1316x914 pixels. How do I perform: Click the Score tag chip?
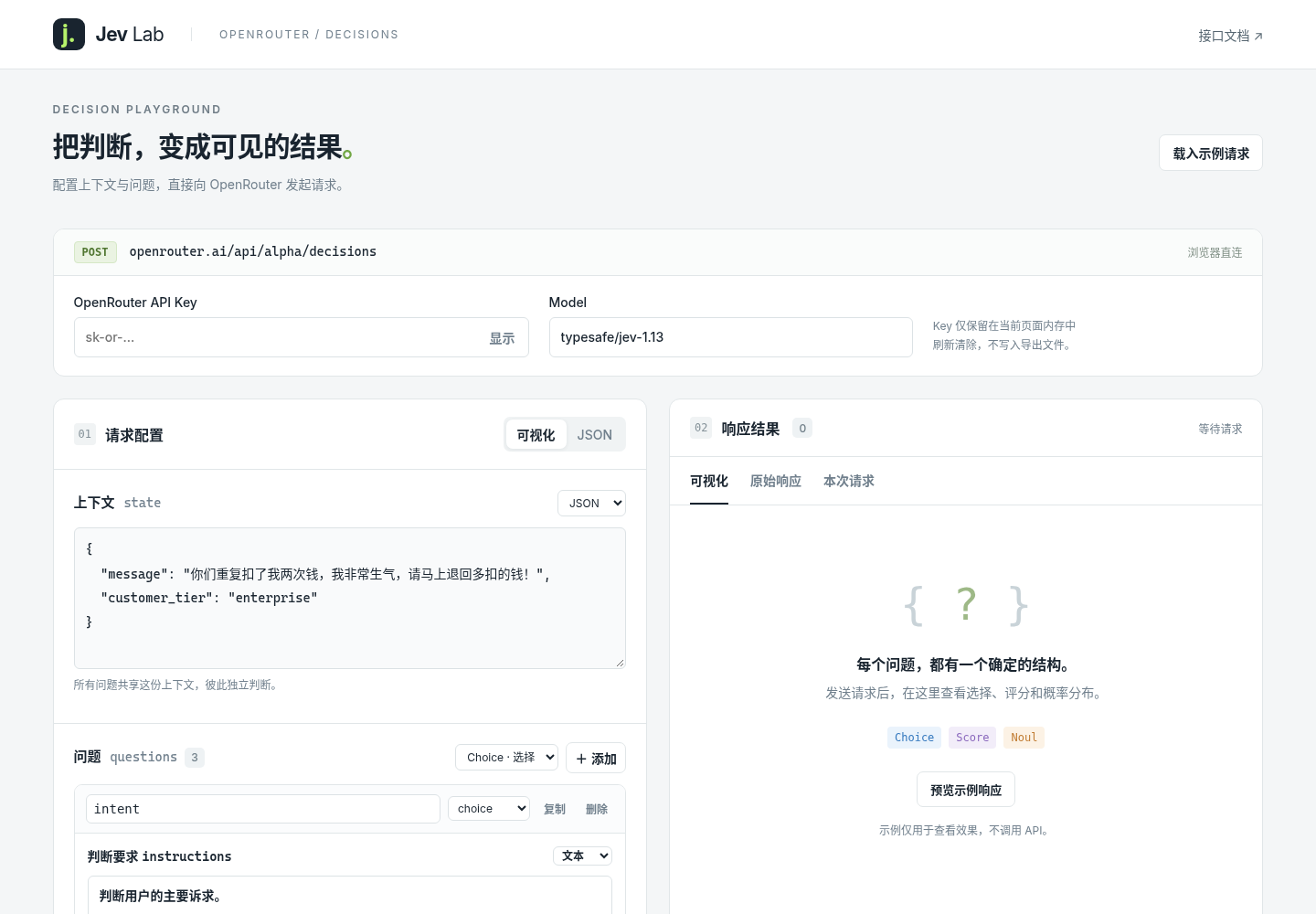[972, 738]
